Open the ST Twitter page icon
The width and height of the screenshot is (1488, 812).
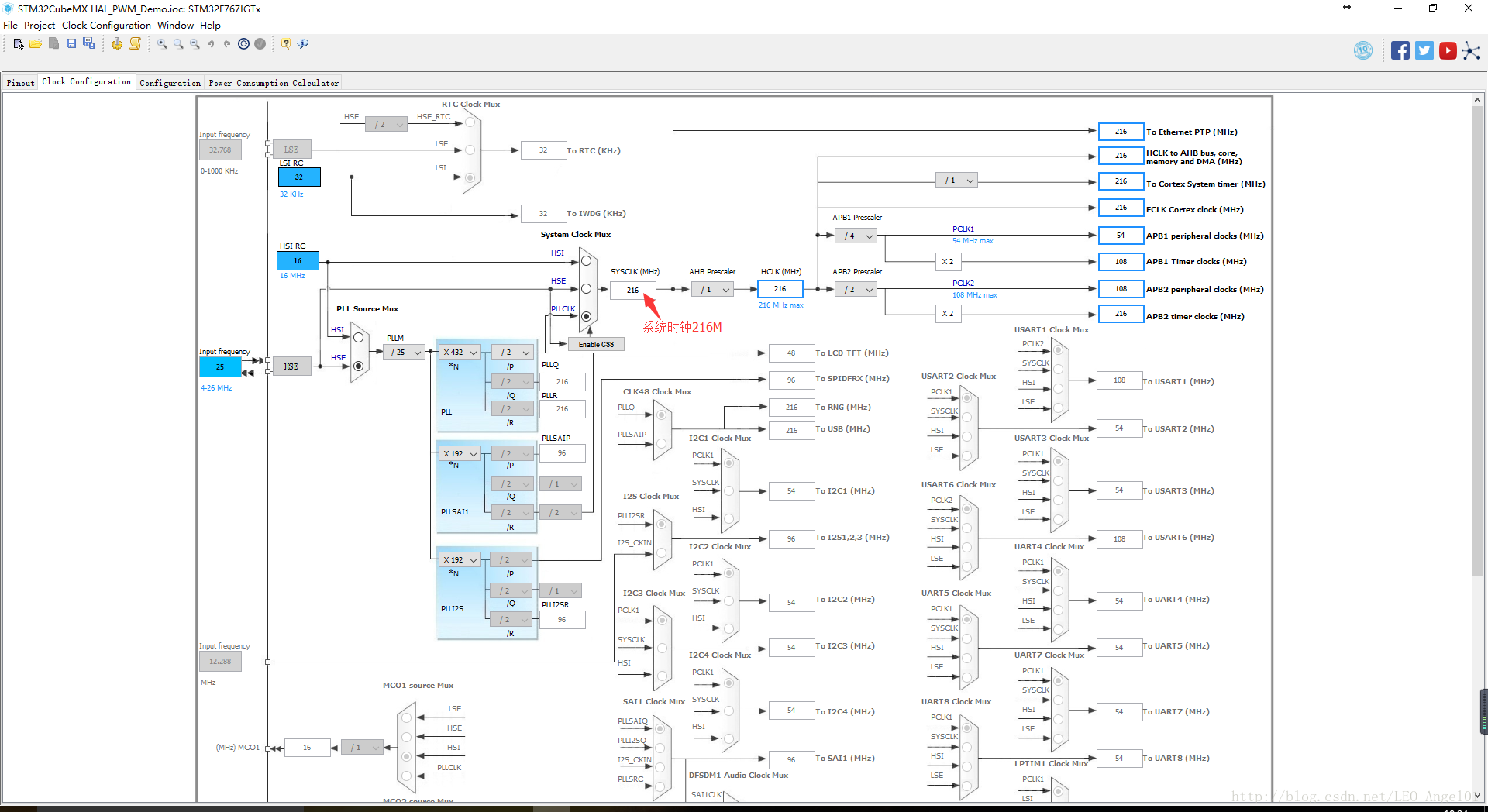[x=1424, y=50]
